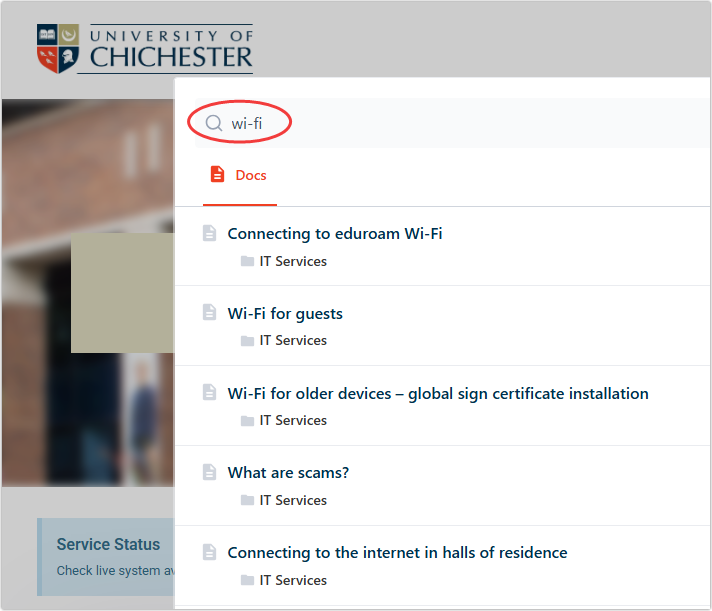Click document icon beside Wi-Fi for guests

pyautogui.click(x=209, y=312)
